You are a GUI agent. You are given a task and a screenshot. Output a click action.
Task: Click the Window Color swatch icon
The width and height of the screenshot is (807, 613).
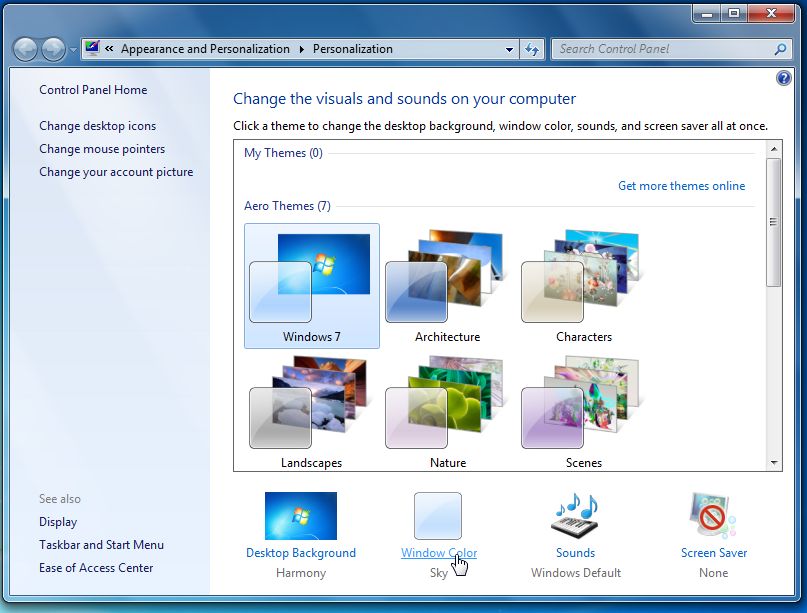pos(437,516)
